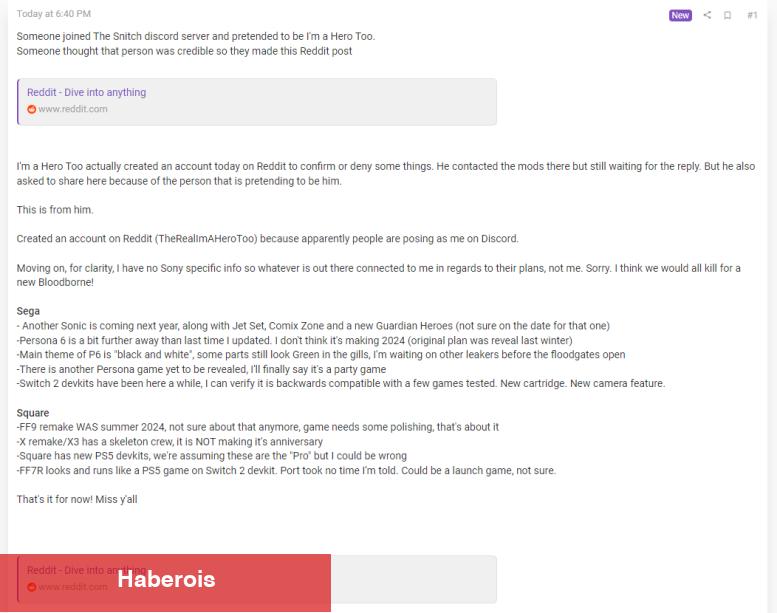The height and width of the screenshot is (613, 777).
Task: Click the bold 'Sega' heading
Action: pyautogui.click(x=28, y=311)
